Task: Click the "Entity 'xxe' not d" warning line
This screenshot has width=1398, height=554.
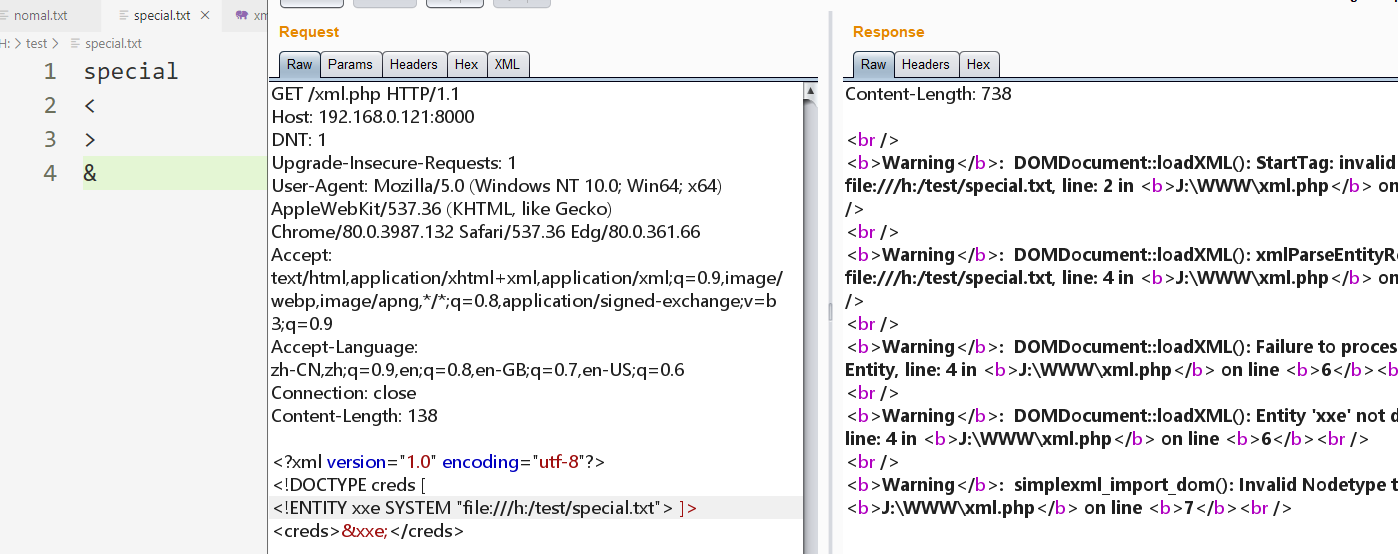Action: (1122, 416)
